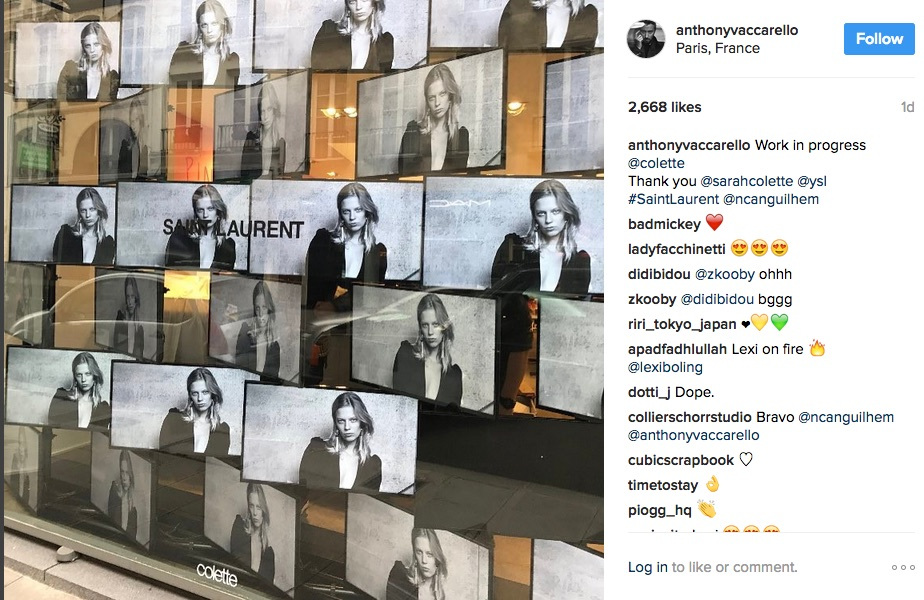Open the @zkooby mention in the didibidou comment
Screen dimensions: 924x600
coord(724,274)
